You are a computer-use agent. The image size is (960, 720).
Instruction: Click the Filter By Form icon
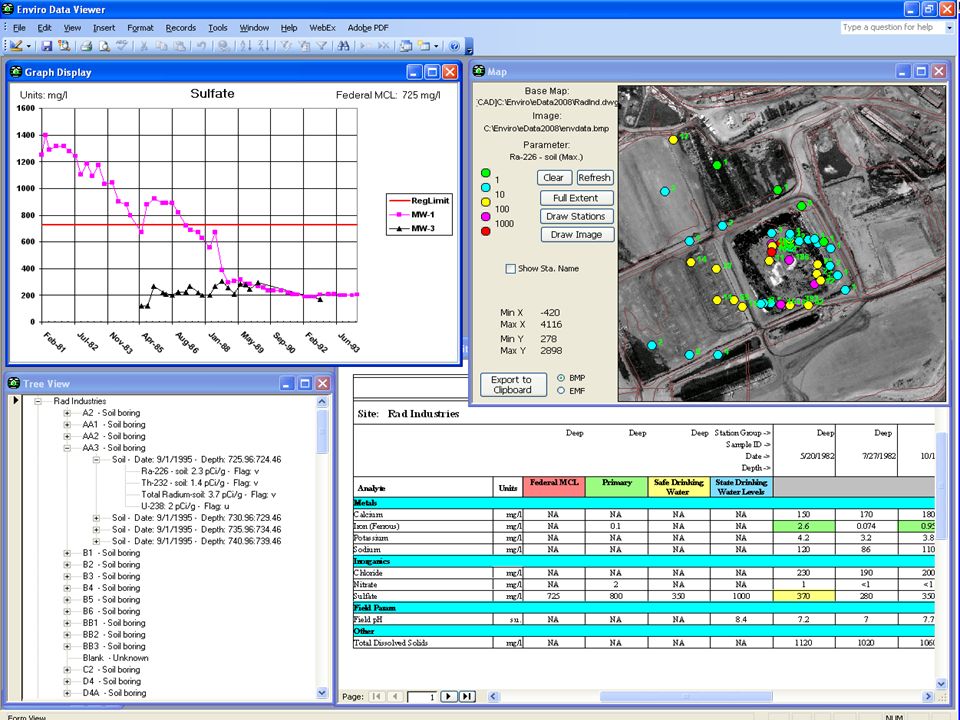(304, 46)
